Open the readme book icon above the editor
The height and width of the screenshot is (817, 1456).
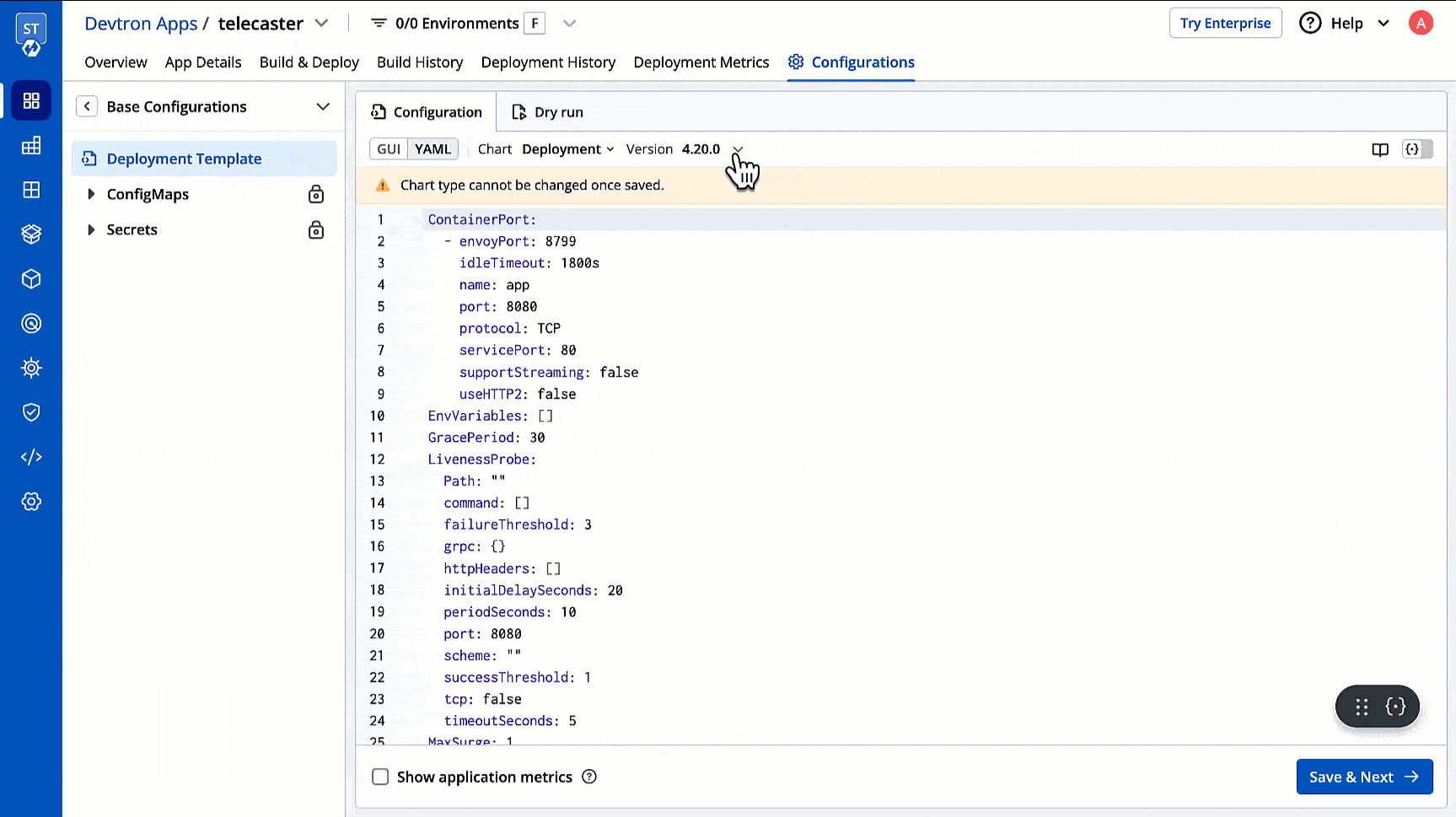[1380, 149]
